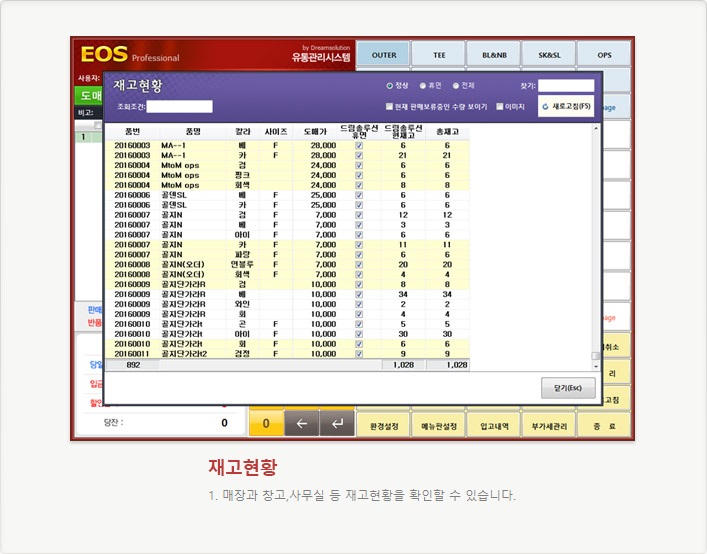
Task: Select the 정상 radio option
Action: point(390,86)
